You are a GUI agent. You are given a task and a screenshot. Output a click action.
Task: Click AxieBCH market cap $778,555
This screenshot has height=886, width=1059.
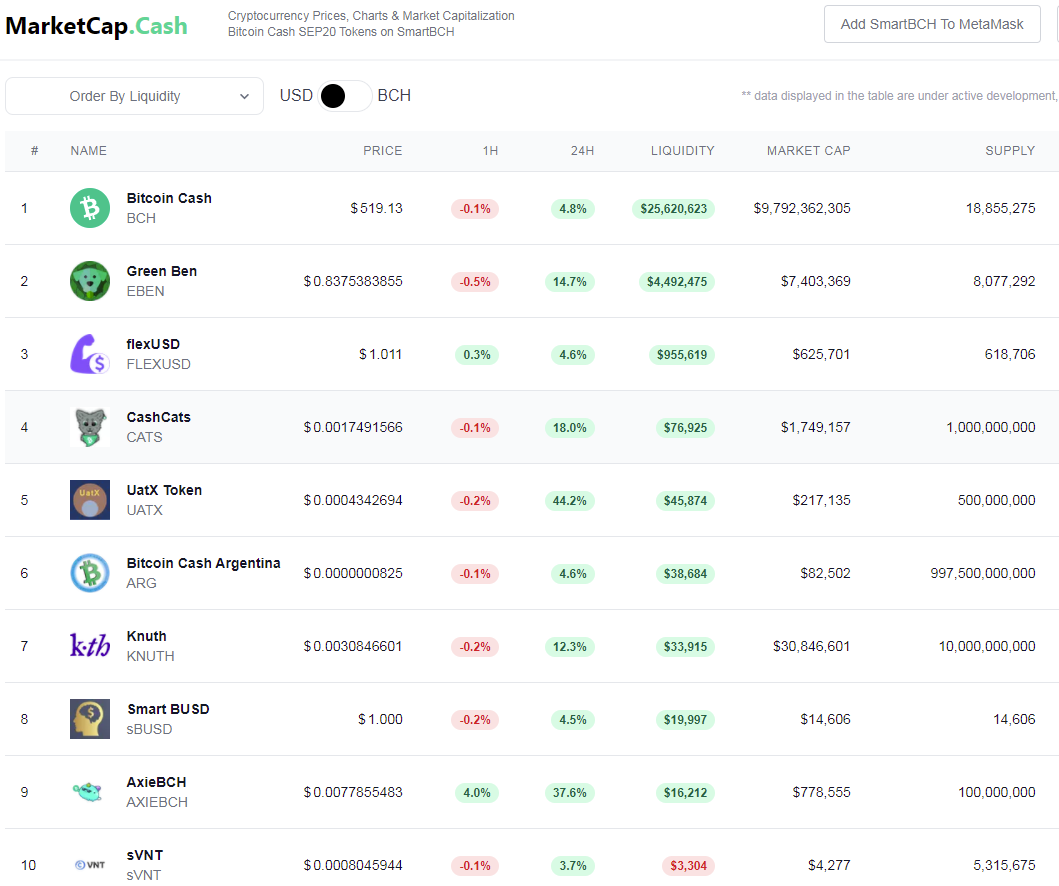coord(821,791)
